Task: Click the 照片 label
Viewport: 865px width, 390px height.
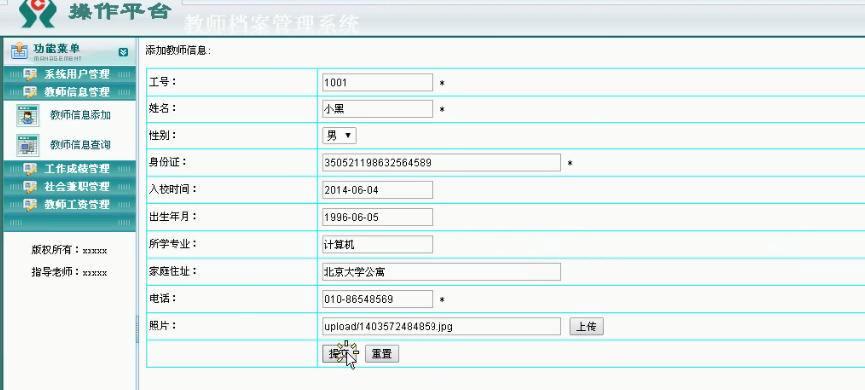Action: click(x=163, y=325)
